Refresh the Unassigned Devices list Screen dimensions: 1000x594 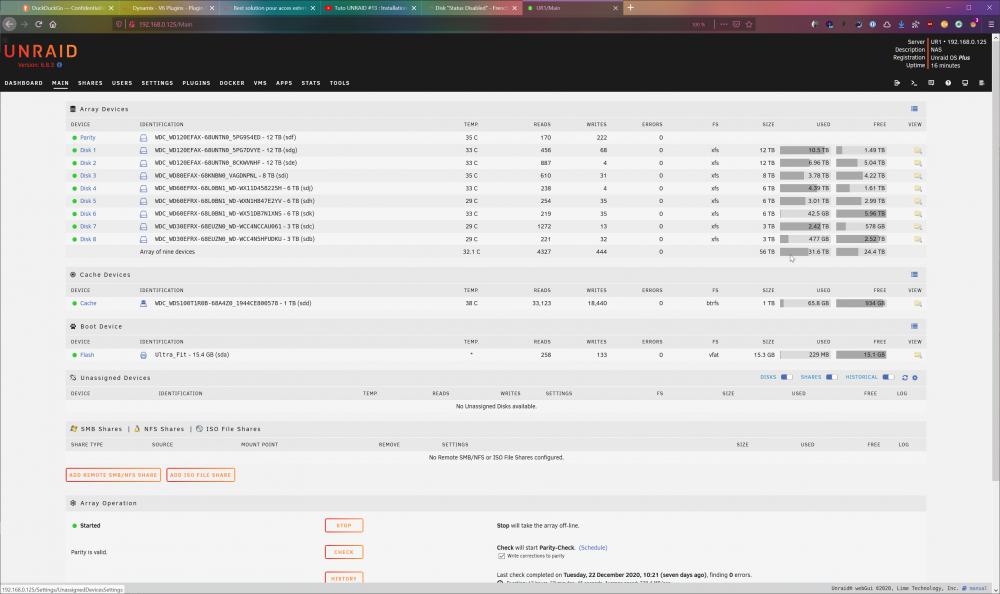click(904, 378)
